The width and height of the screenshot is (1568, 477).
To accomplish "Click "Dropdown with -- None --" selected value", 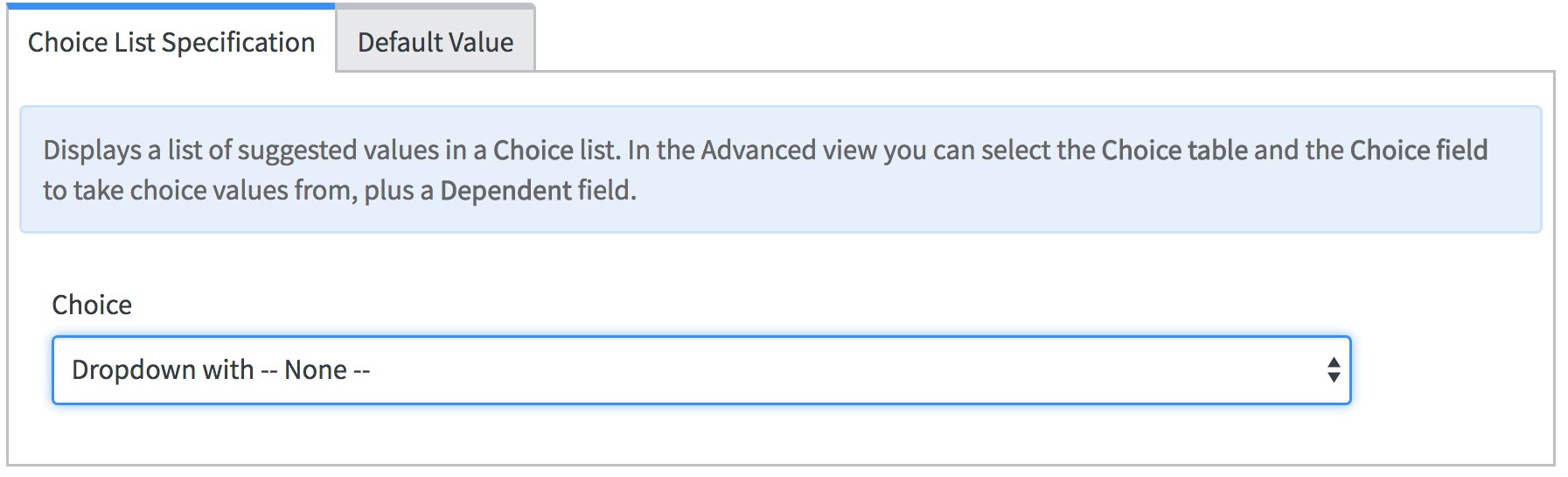I will (x=221, y=370).
